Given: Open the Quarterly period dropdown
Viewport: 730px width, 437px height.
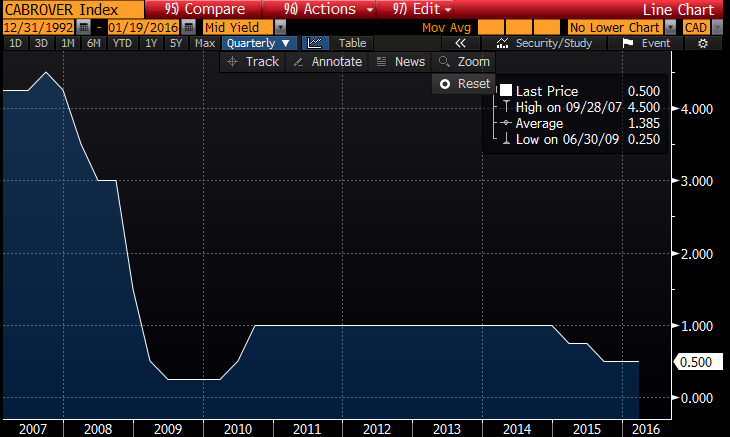Looking at the screenshot, I should [x=259, y=43].
